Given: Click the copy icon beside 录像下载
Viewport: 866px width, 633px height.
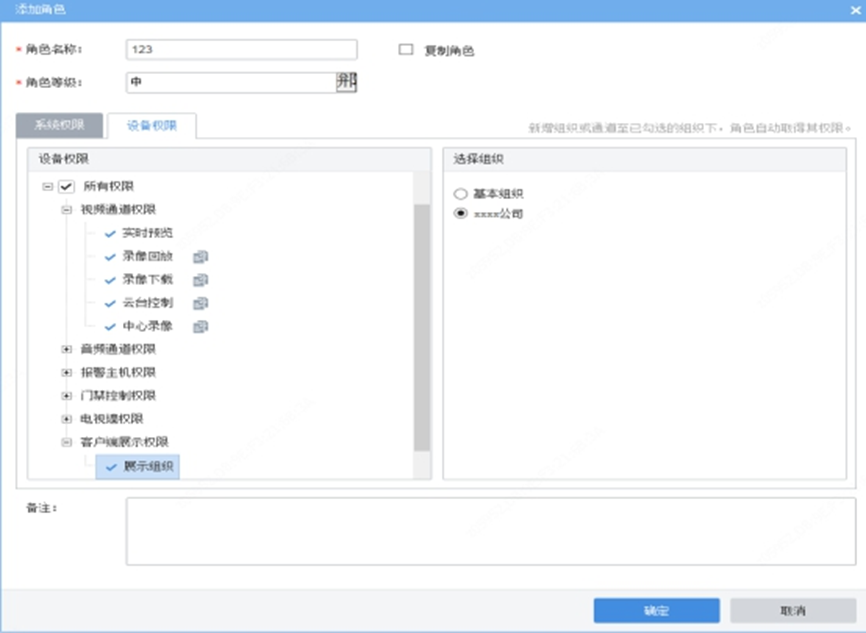Looking at the screenshot, I should [x=199, y=280].
